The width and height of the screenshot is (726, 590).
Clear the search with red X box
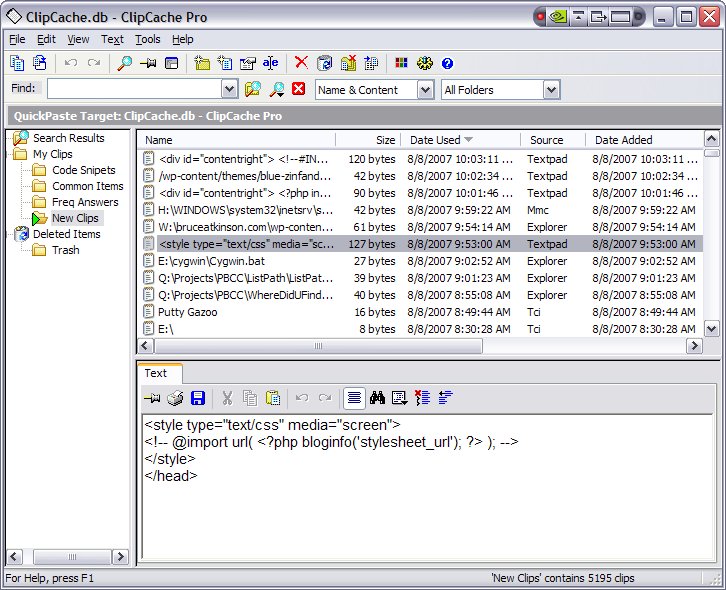[x=299, y=88]
